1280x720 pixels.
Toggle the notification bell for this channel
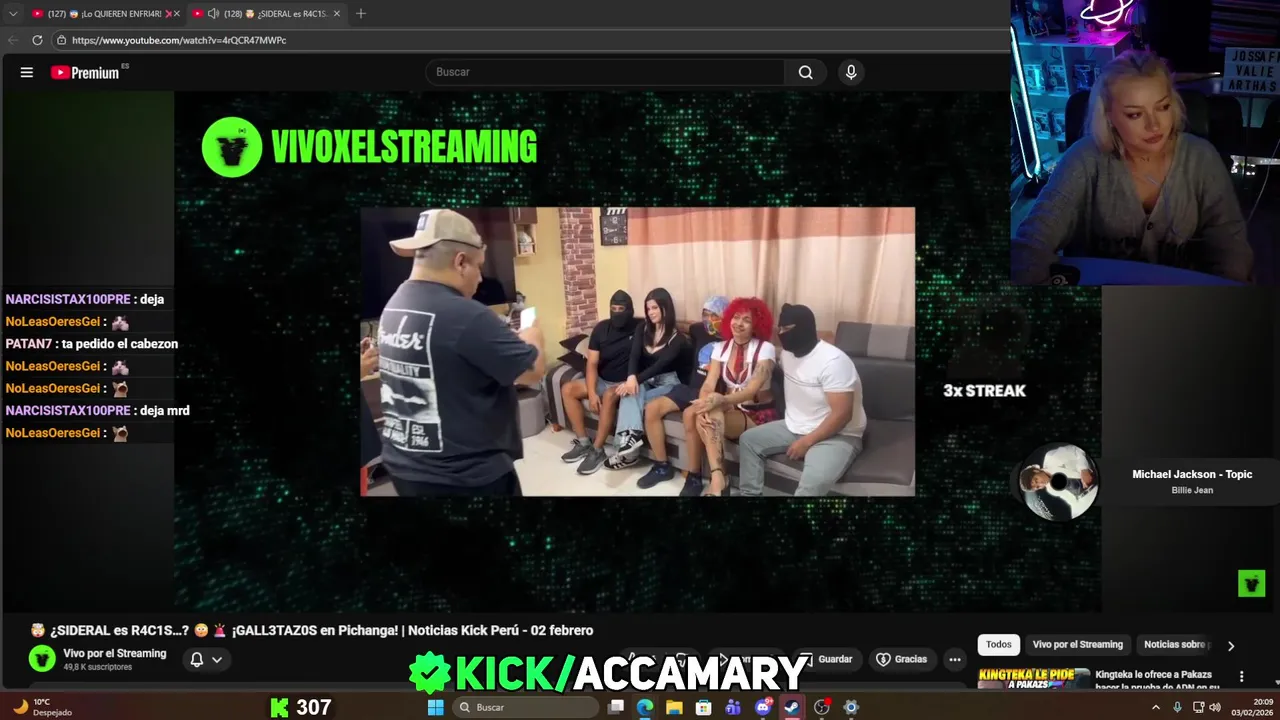(x=197, y=659)
